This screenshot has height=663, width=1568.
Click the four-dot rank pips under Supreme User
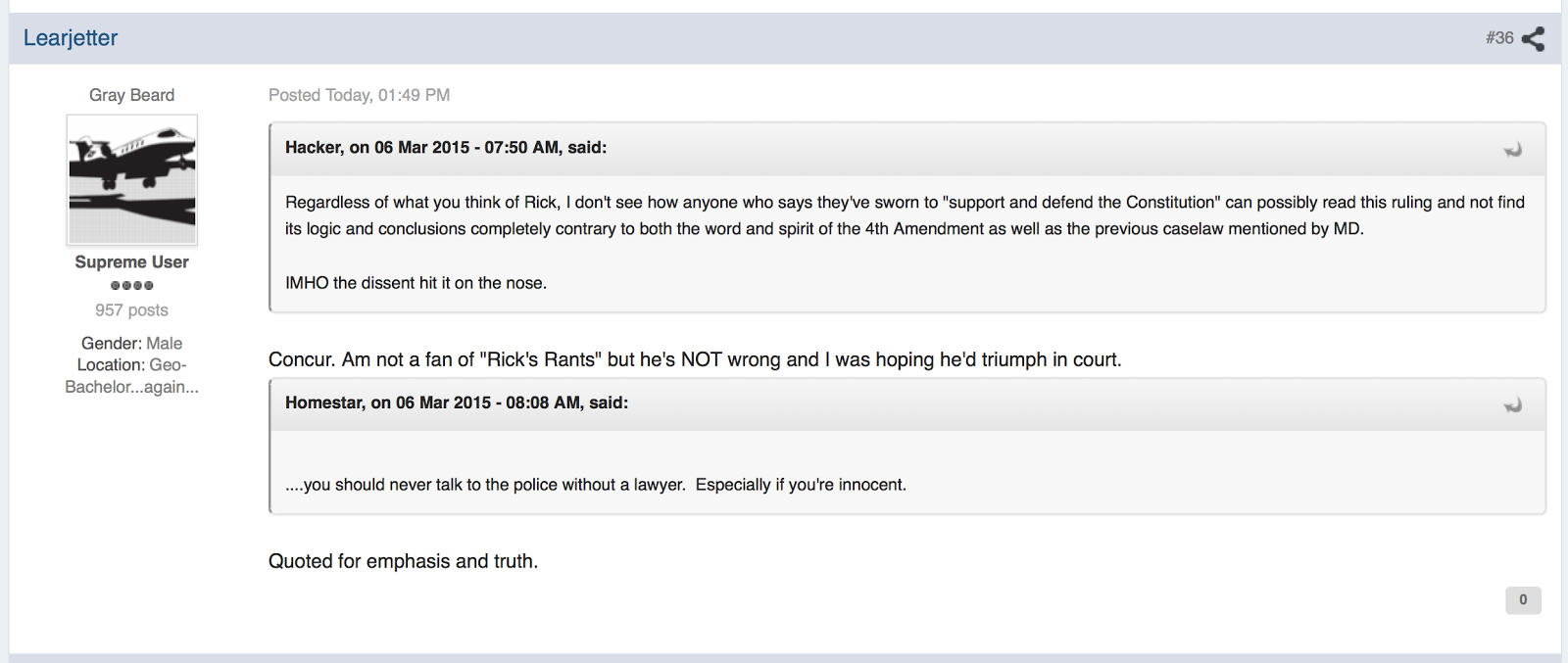click(132, 286)
